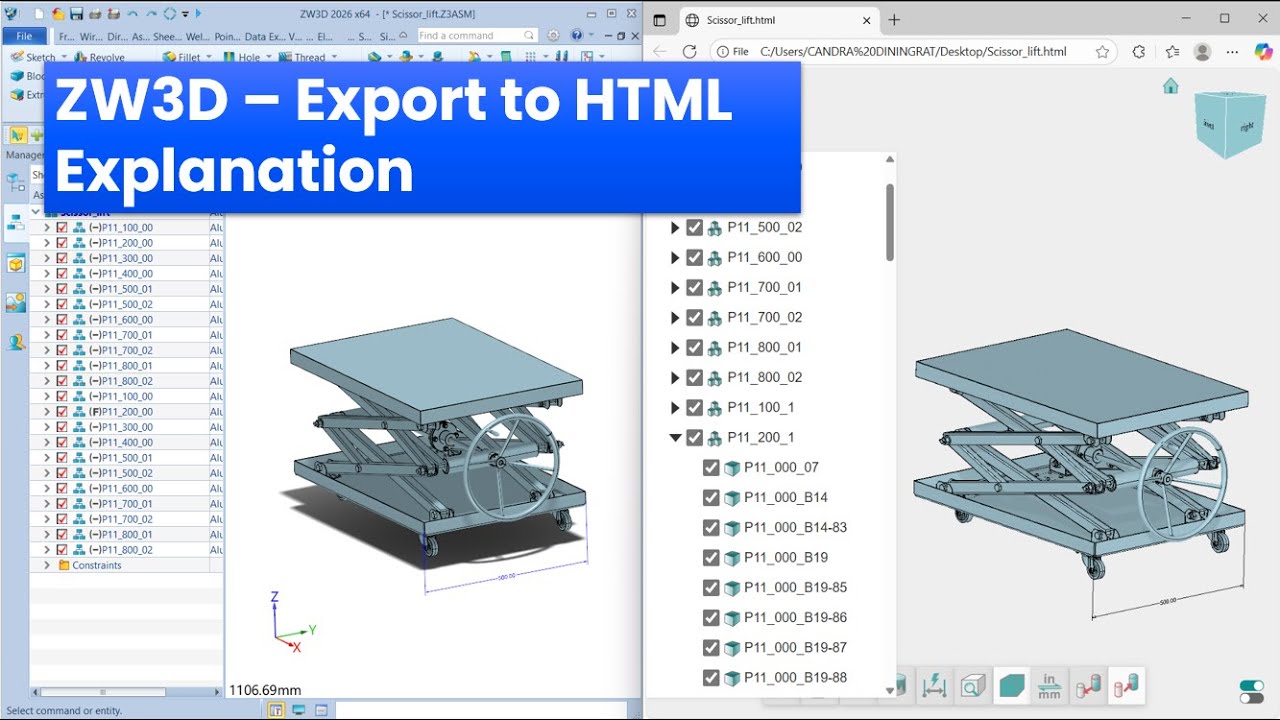The height and width of the screenshot is (720, 1280).
Task: Uncheck P11_000_07 part in HTML viewer
Action: coord(711,467)
